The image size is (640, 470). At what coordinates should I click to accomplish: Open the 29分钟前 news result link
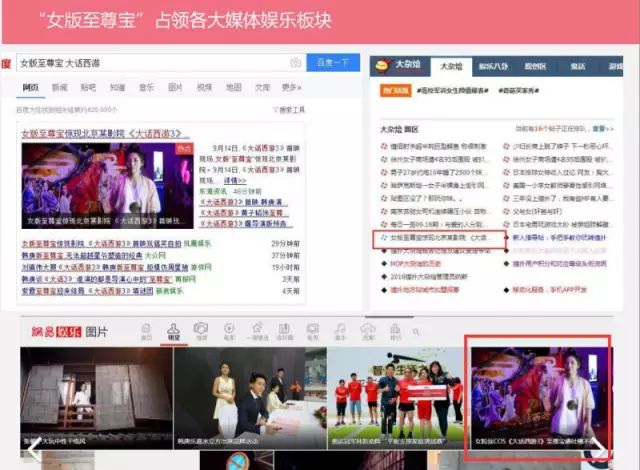[101, 244]
